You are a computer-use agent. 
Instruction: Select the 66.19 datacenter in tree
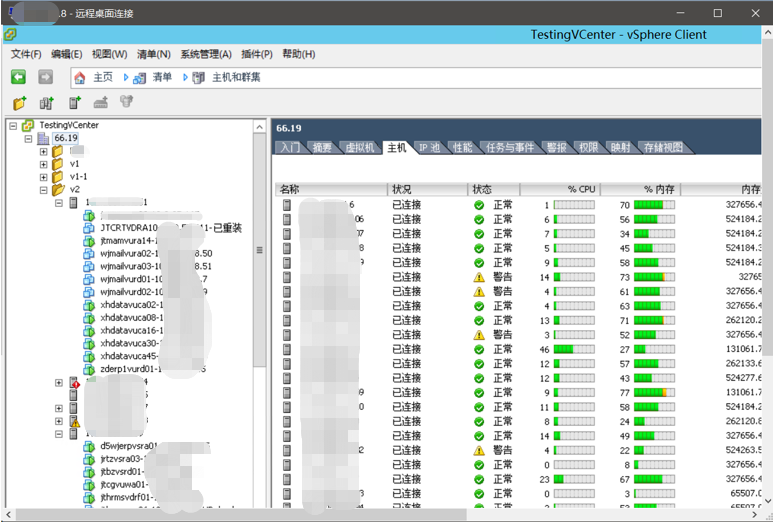65,138
